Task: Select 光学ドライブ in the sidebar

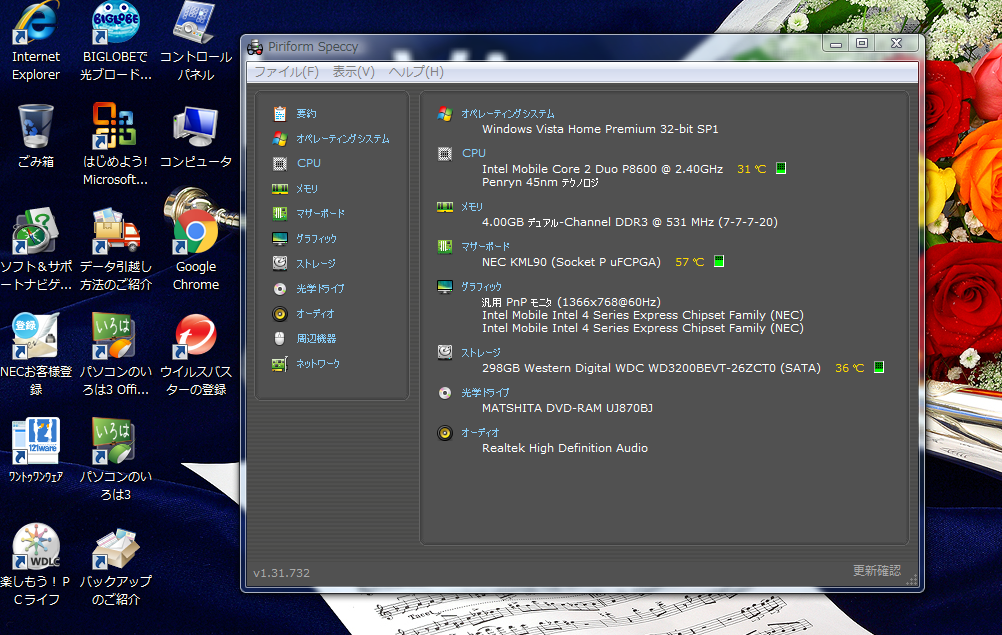Action: click(320, 289)
